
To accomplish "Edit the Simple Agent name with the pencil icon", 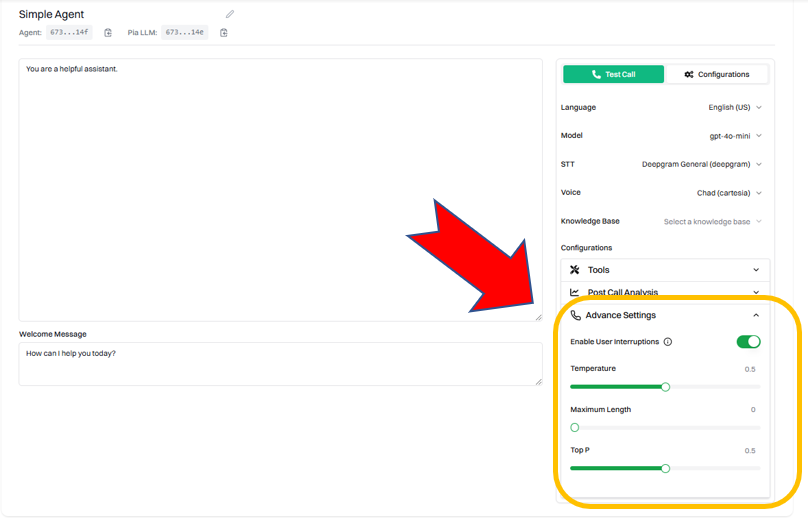I will (x=230, y=14).
